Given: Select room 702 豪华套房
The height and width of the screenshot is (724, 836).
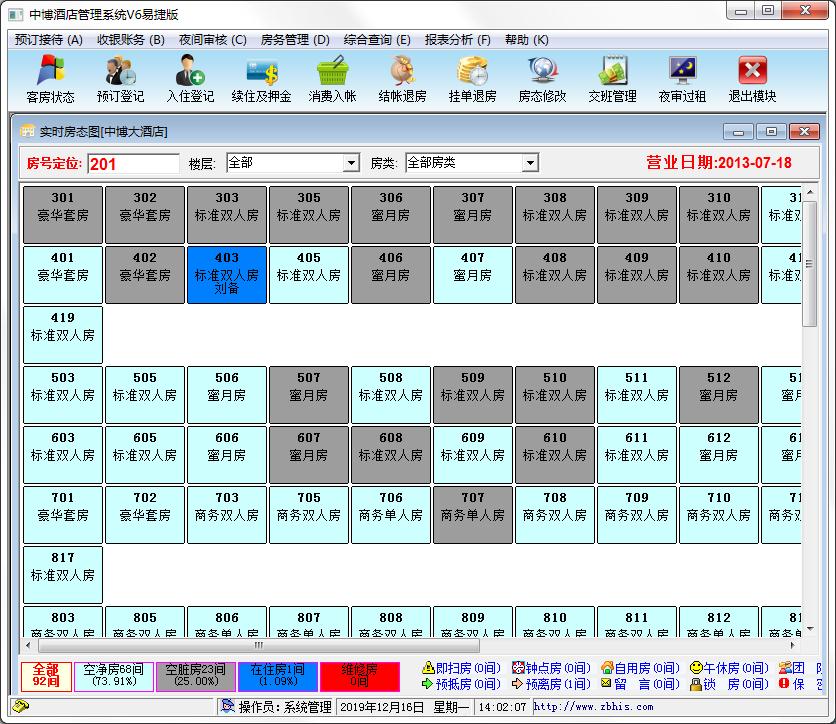Looking at the screenshot, I should click(x=145, y=514).
